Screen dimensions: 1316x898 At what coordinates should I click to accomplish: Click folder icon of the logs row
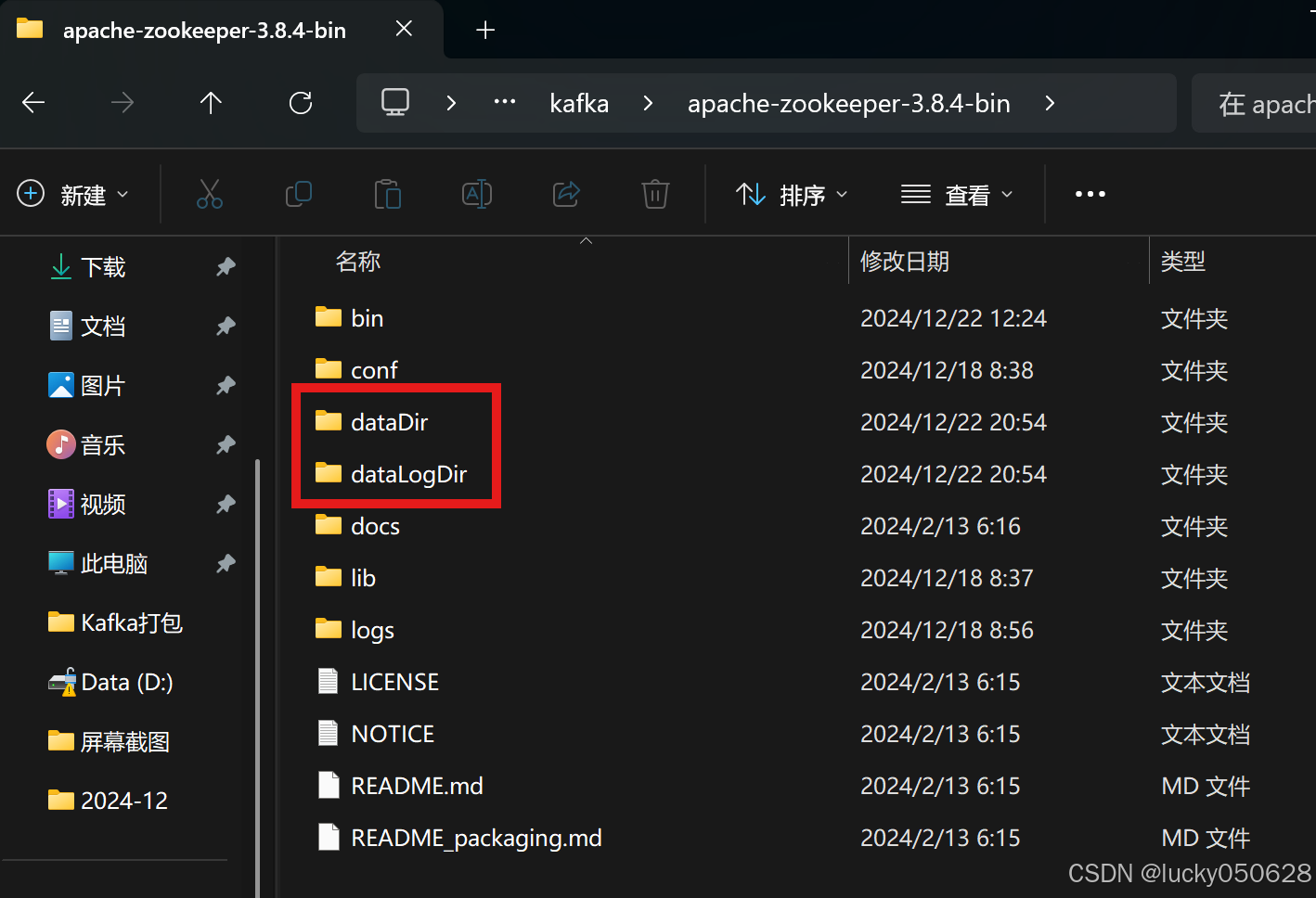pos(329,629)
